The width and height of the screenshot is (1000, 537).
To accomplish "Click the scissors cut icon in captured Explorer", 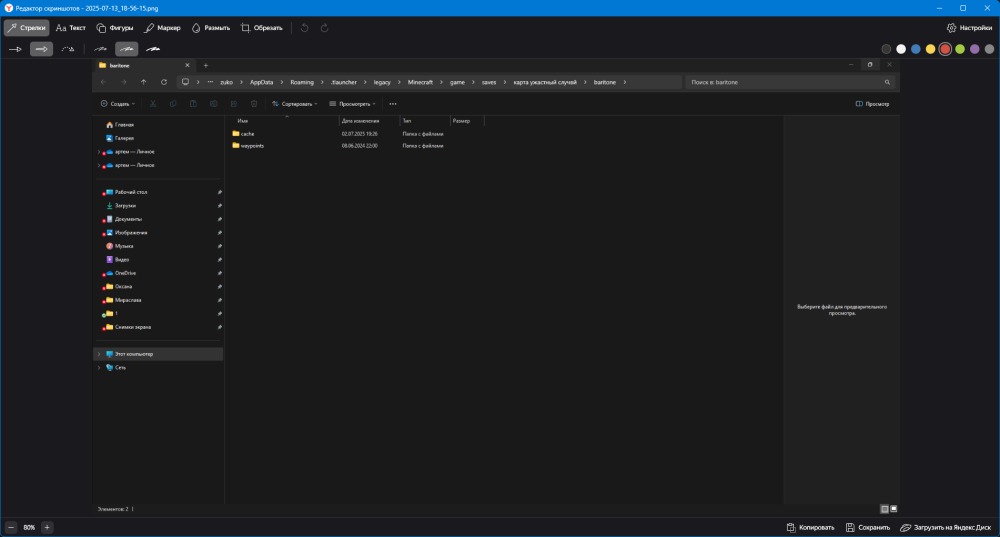I will coord(153,104).
